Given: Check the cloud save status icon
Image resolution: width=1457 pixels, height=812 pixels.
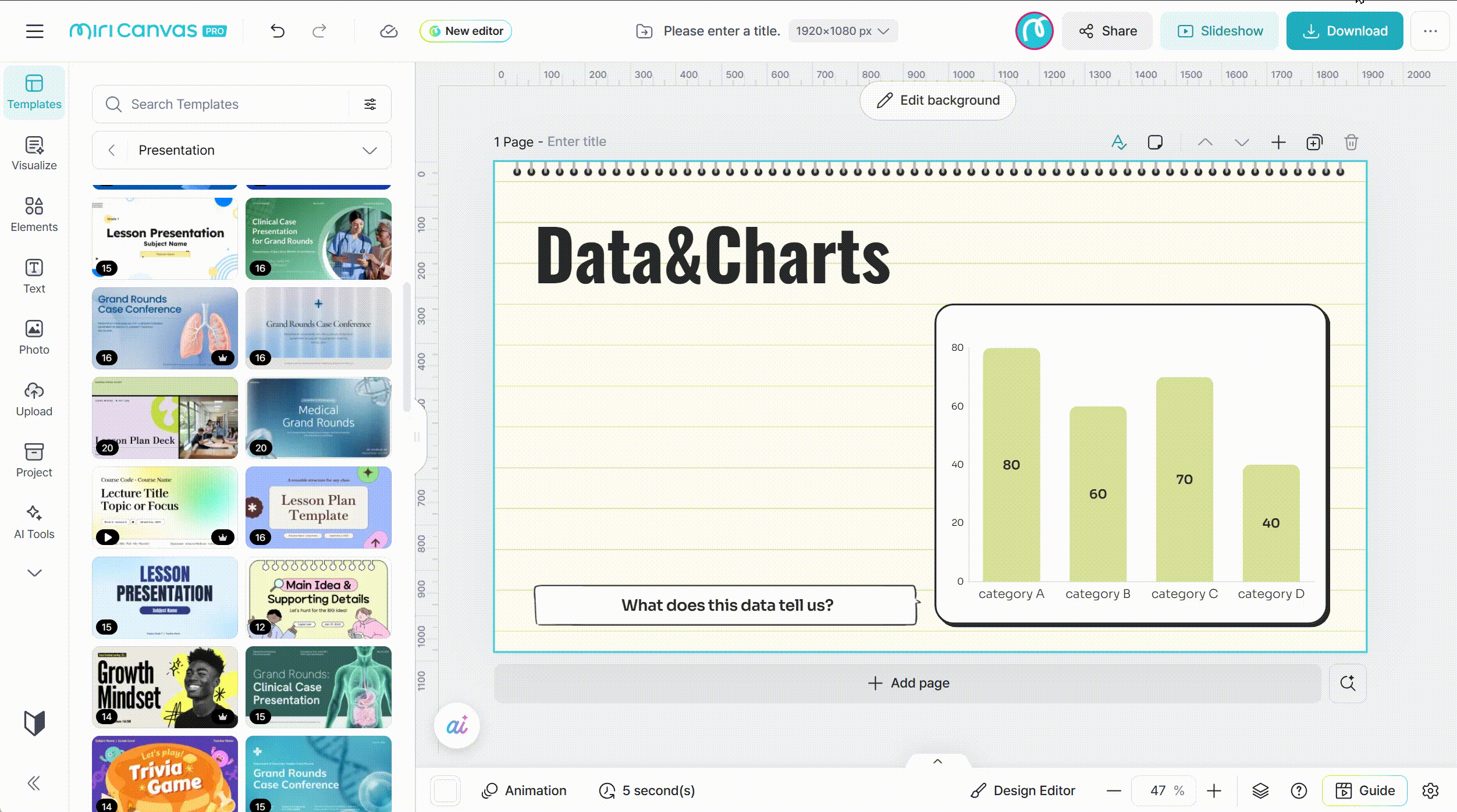Looking at the screenshot, I should (x=389, y=31).
